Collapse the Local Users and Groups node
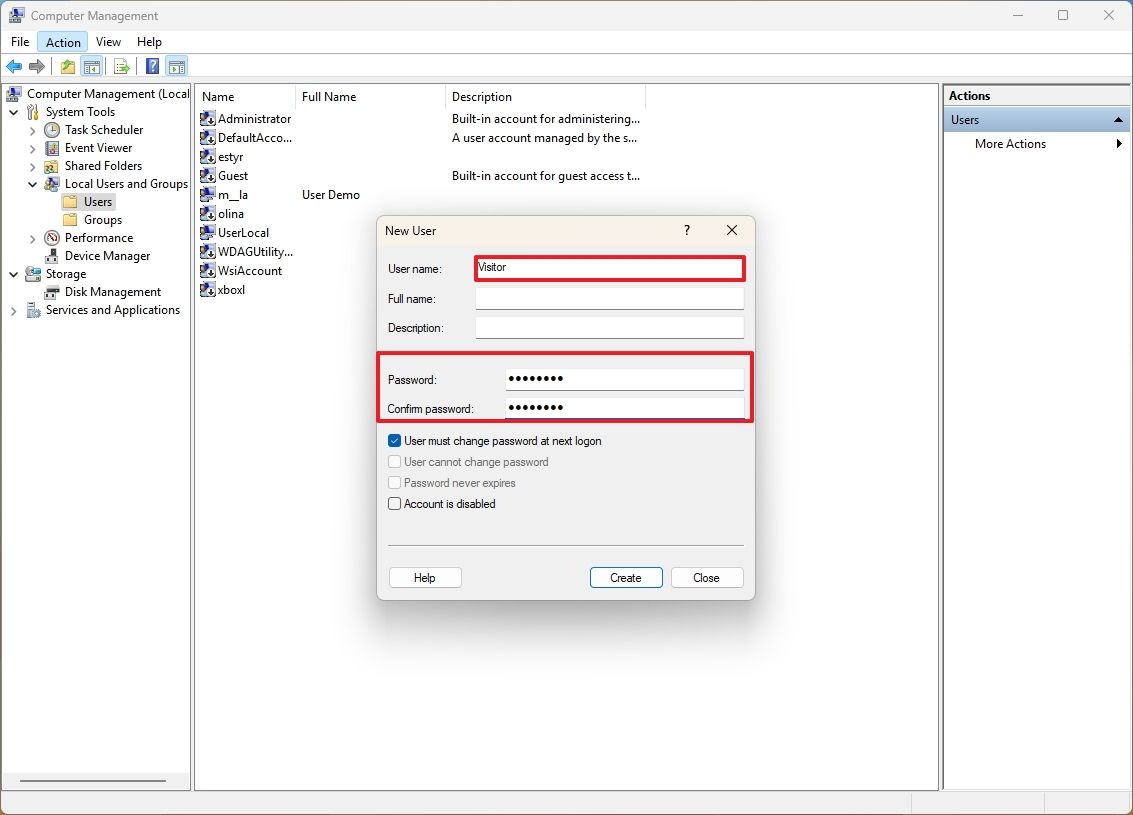This screenshot has height=815, width=1133. tap(33, 184)
